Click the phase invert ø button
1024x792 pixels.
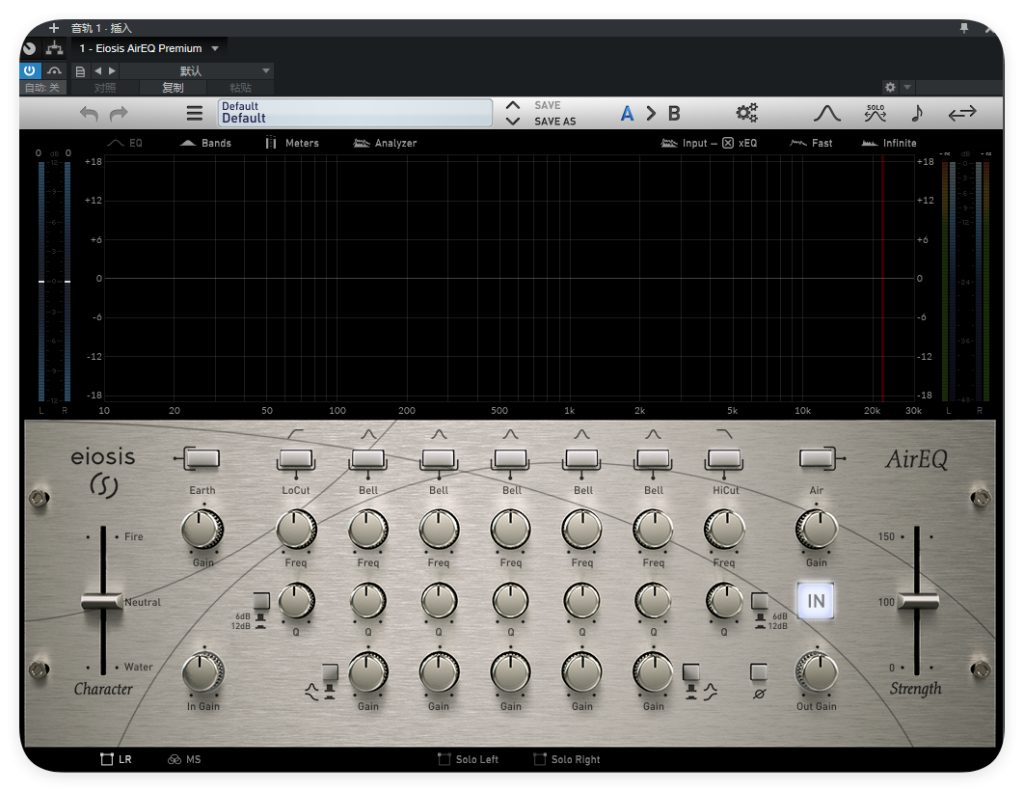point(758,673)
